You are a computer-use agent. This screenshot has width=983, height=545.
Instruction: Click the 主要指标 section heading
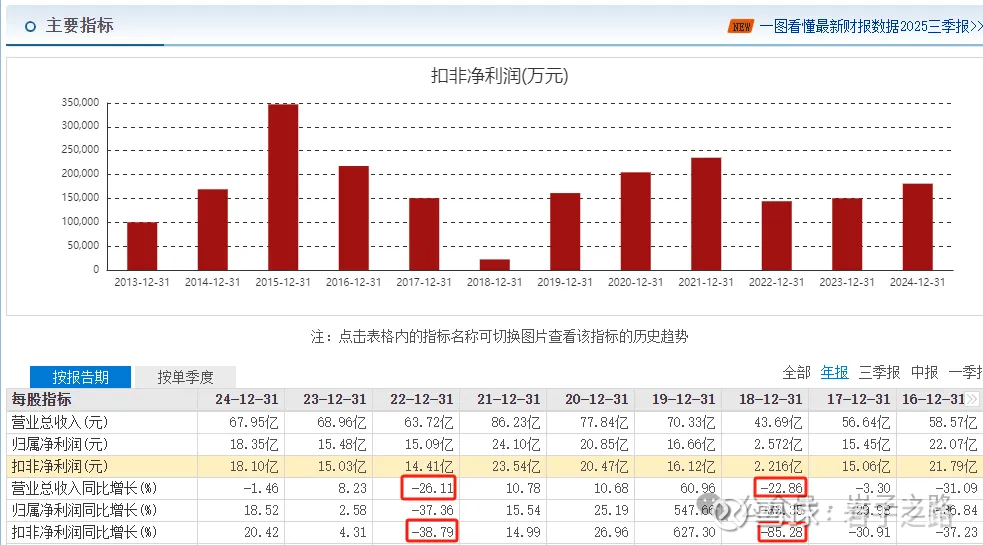(80, 25)
